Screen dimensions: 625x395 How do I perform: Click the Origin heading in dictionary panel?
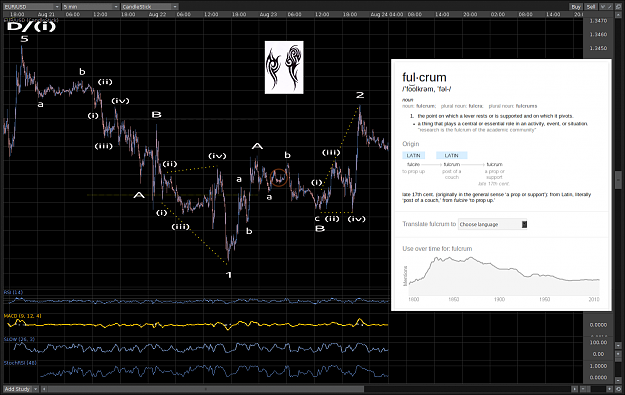(411, 144)
